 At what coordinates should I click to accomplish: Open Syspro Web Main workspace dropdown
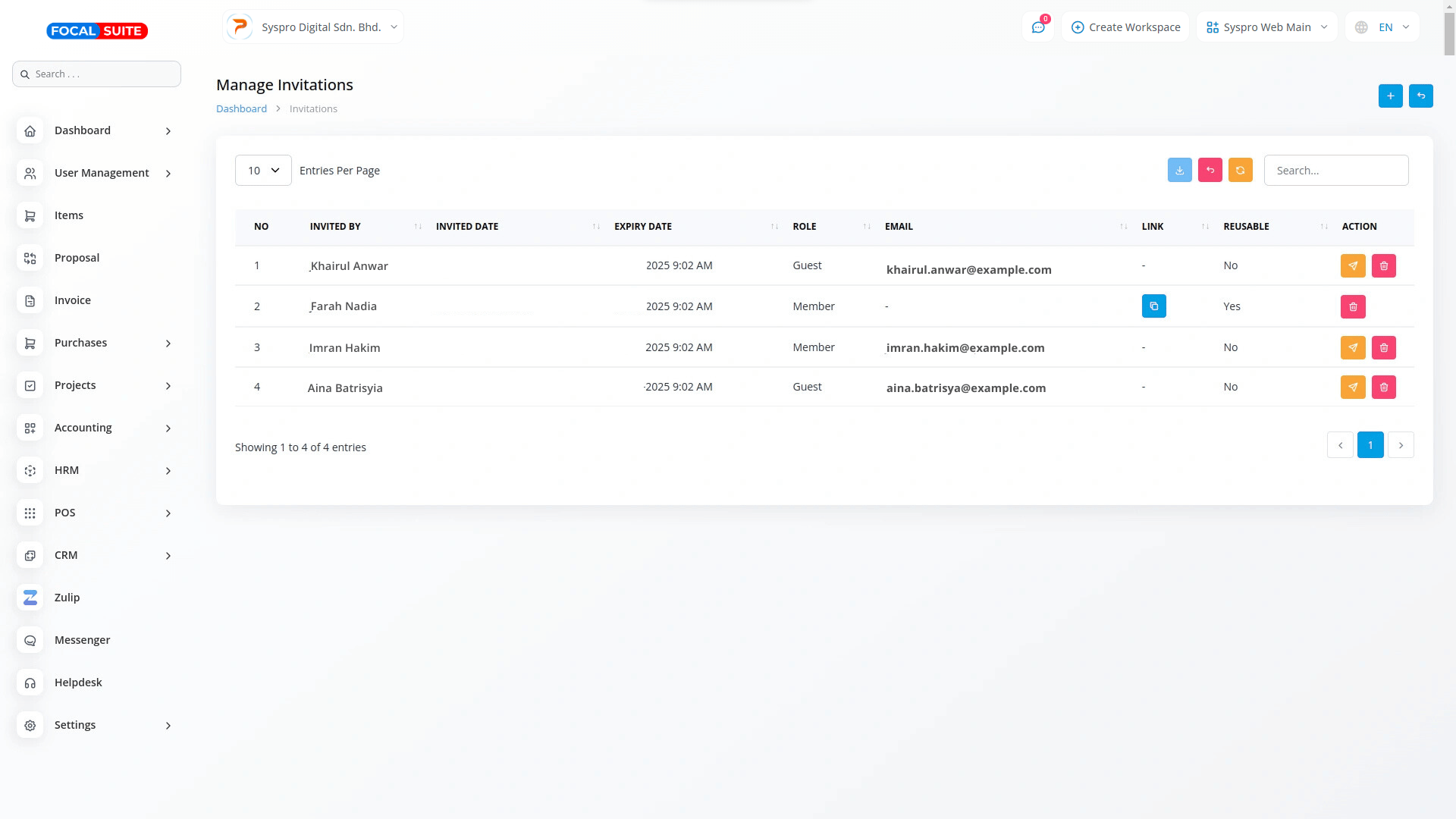[x=1266, y=27]
